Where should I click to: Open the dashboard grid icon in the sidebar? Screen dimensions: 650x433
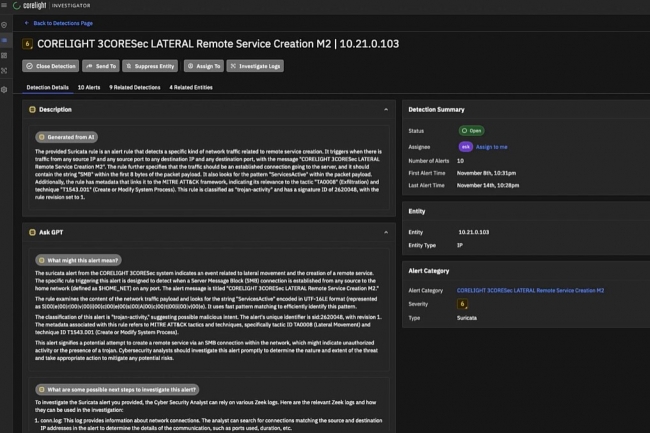(6, 56)
